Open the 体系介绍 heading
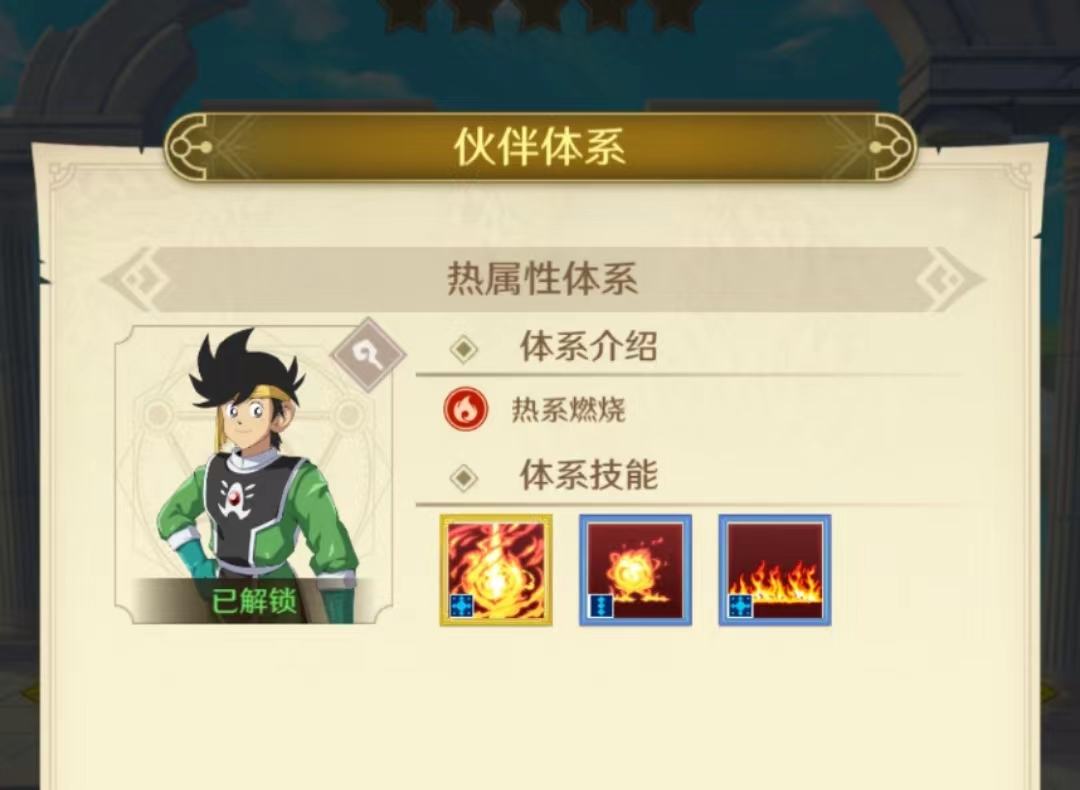This screenshot has height=790, width=1080. (588, 346)
